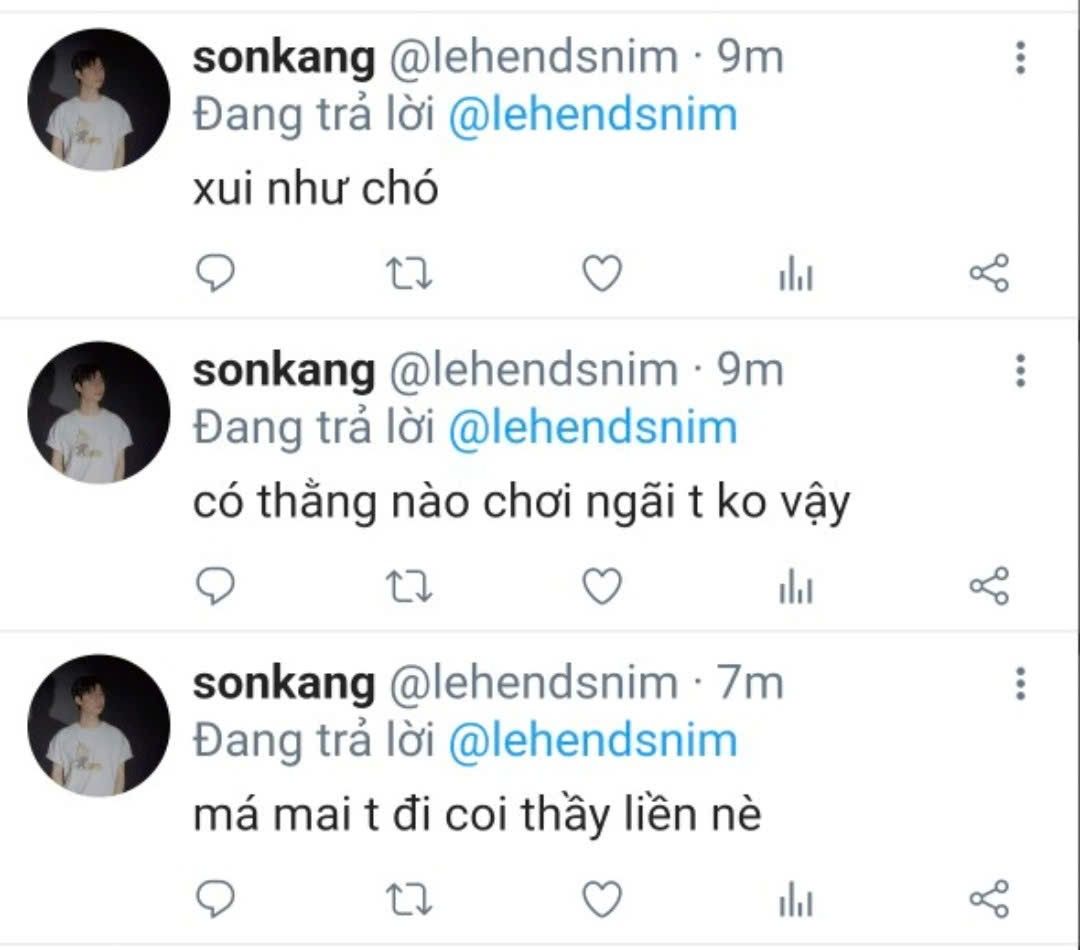Retweet the "xui như chó" tweet
This screenshot has width=1080, height=950.
408,273
